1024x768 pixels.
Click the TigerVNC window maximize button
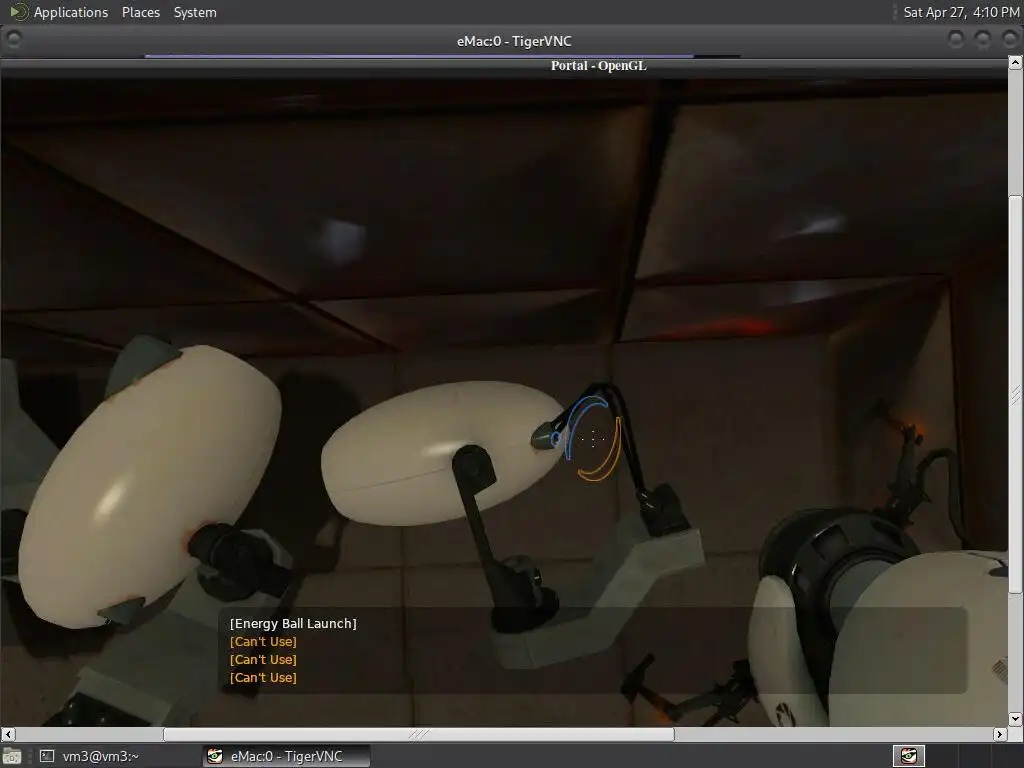click(983, 40)
